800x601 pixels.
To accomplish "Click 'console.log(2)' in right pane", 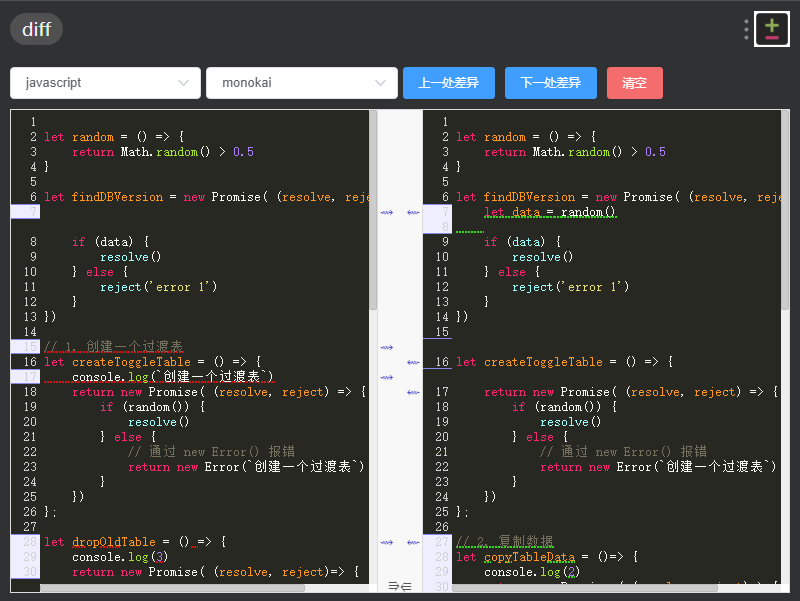I will pos(532,571).
